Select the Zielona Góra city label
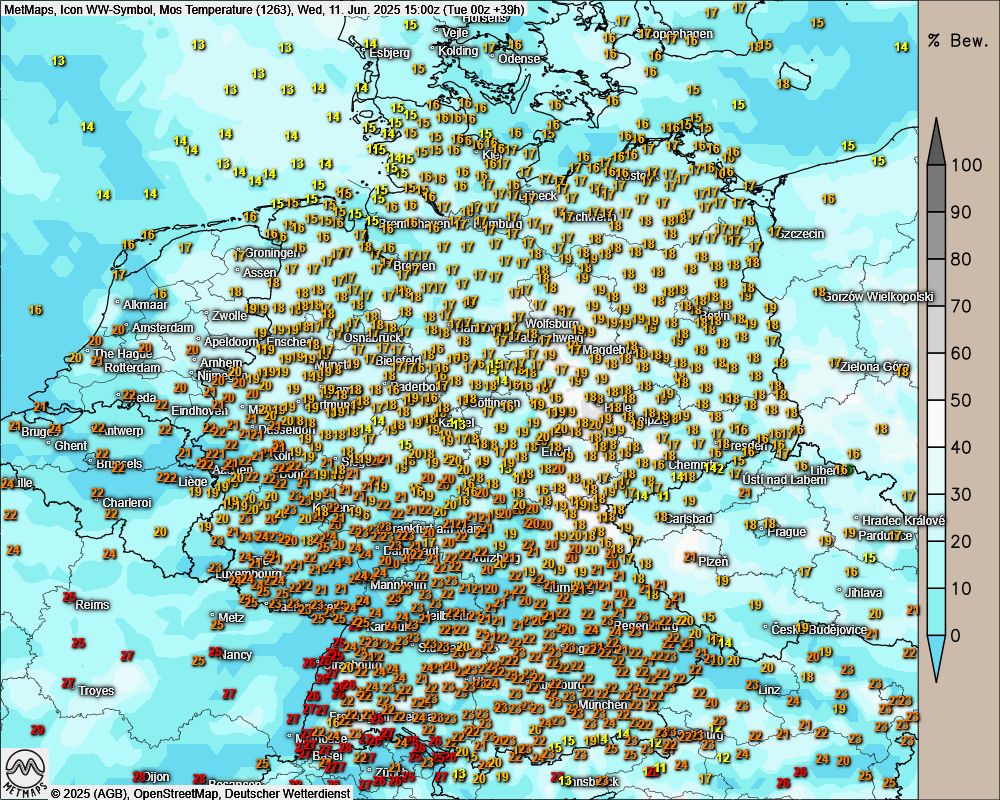 (870, 366)
